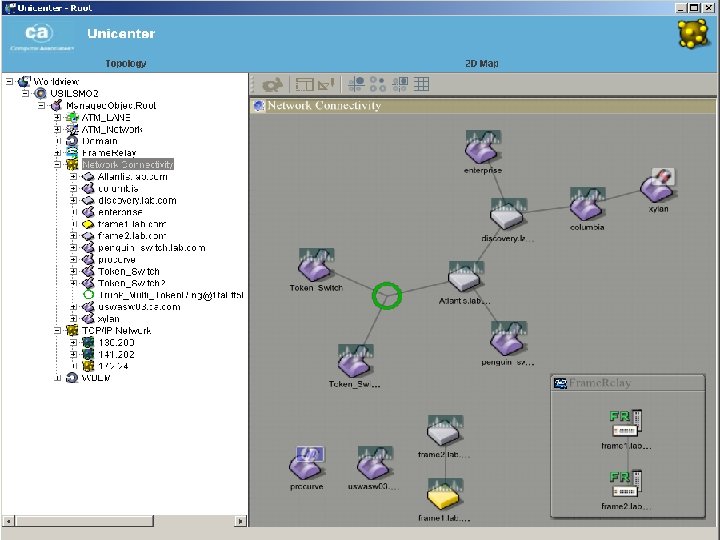Select frame2.lab.com in the tree
Screen dimensions: 720x540
132,236
